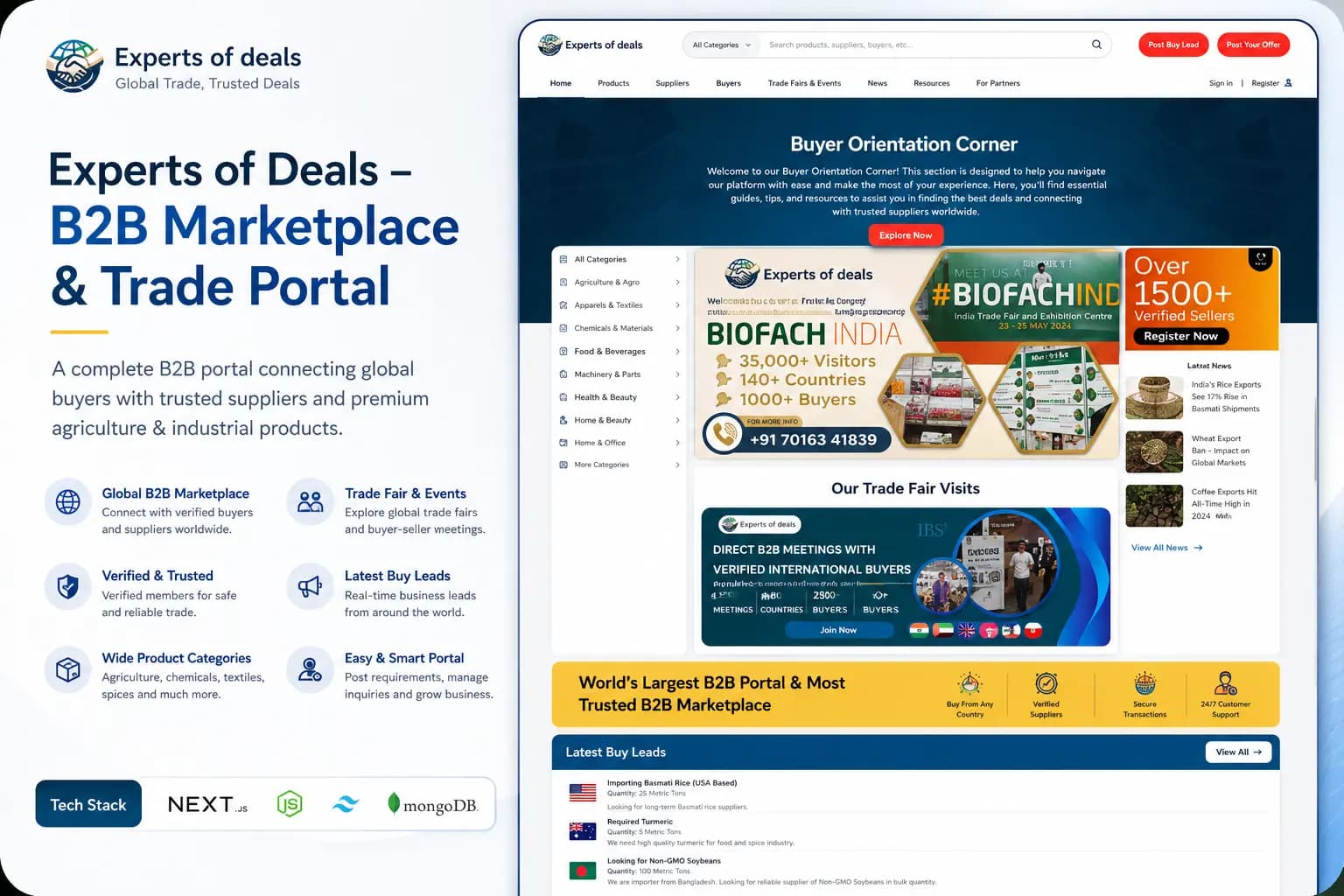Click the All Categories sidebar icon
1344x896 pixels.
563,259
